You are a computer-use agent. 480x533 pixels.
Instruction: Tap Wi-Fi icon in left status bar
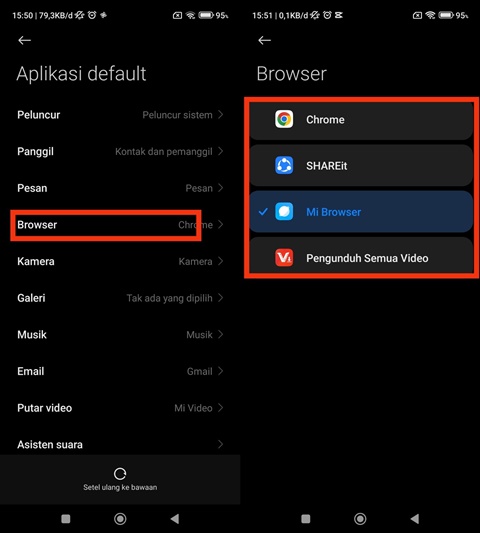click(191, 15)
